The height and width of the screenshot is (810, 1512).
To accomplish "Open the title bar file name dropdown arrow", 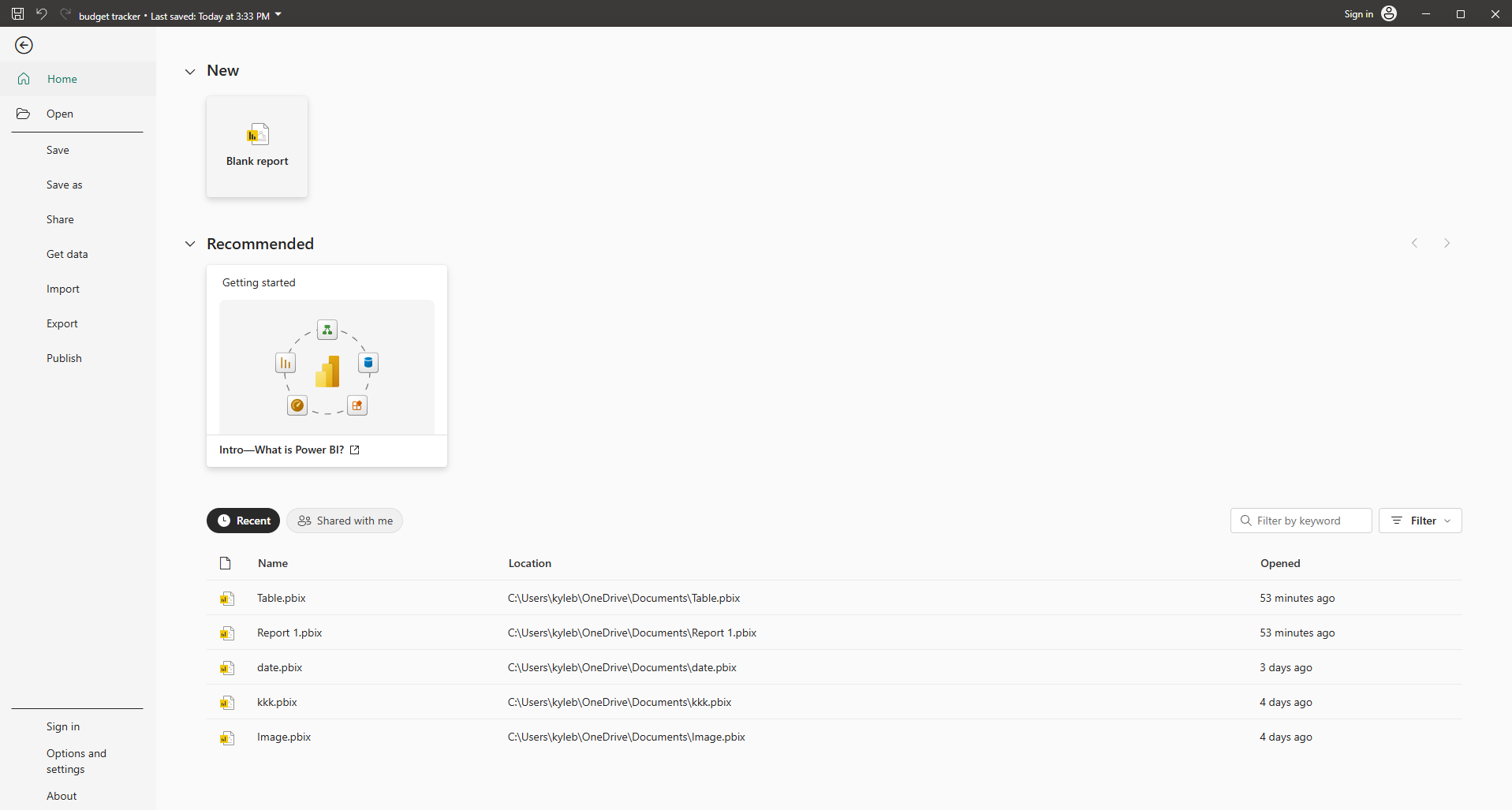I will pos(278,15).
